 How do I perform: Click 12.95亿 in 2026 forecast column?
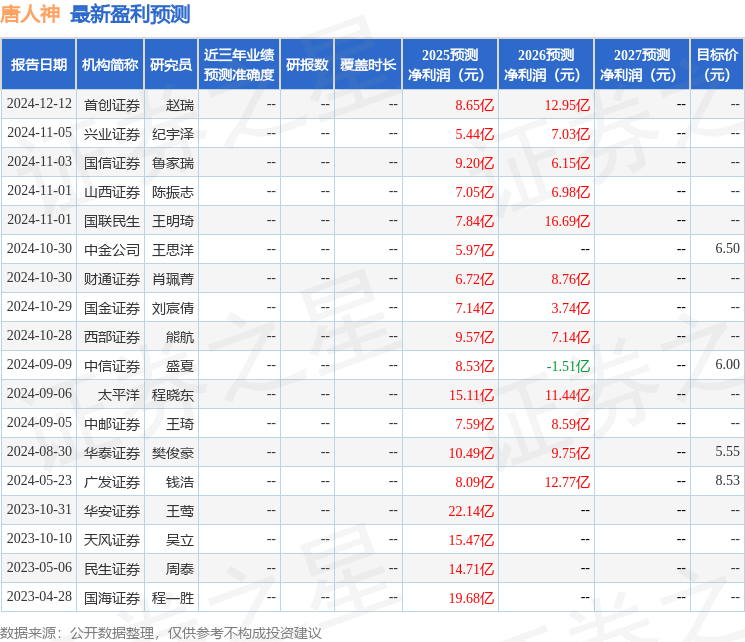click(567, 105)
